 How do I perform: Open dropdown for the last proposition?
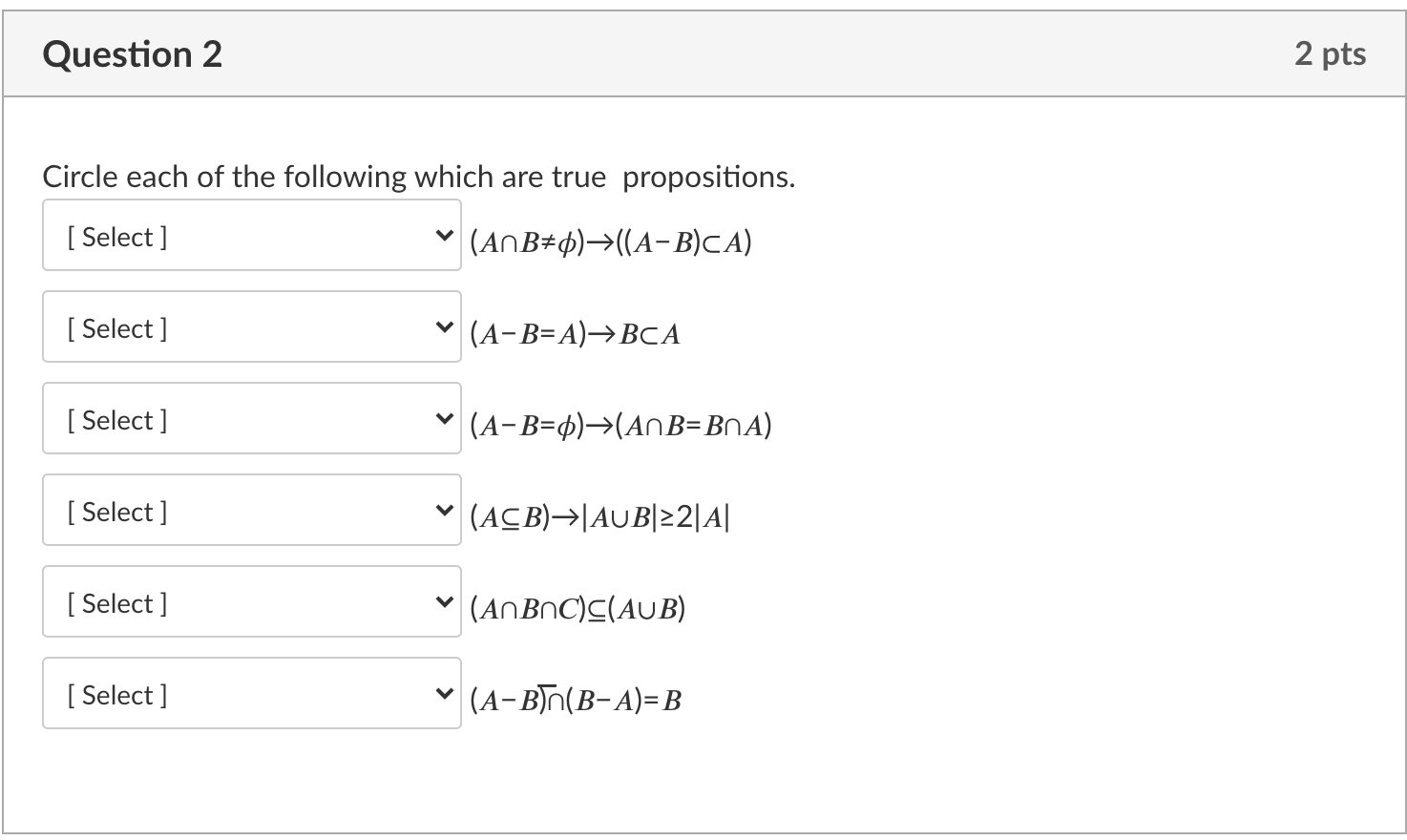[x=251, y=693]
